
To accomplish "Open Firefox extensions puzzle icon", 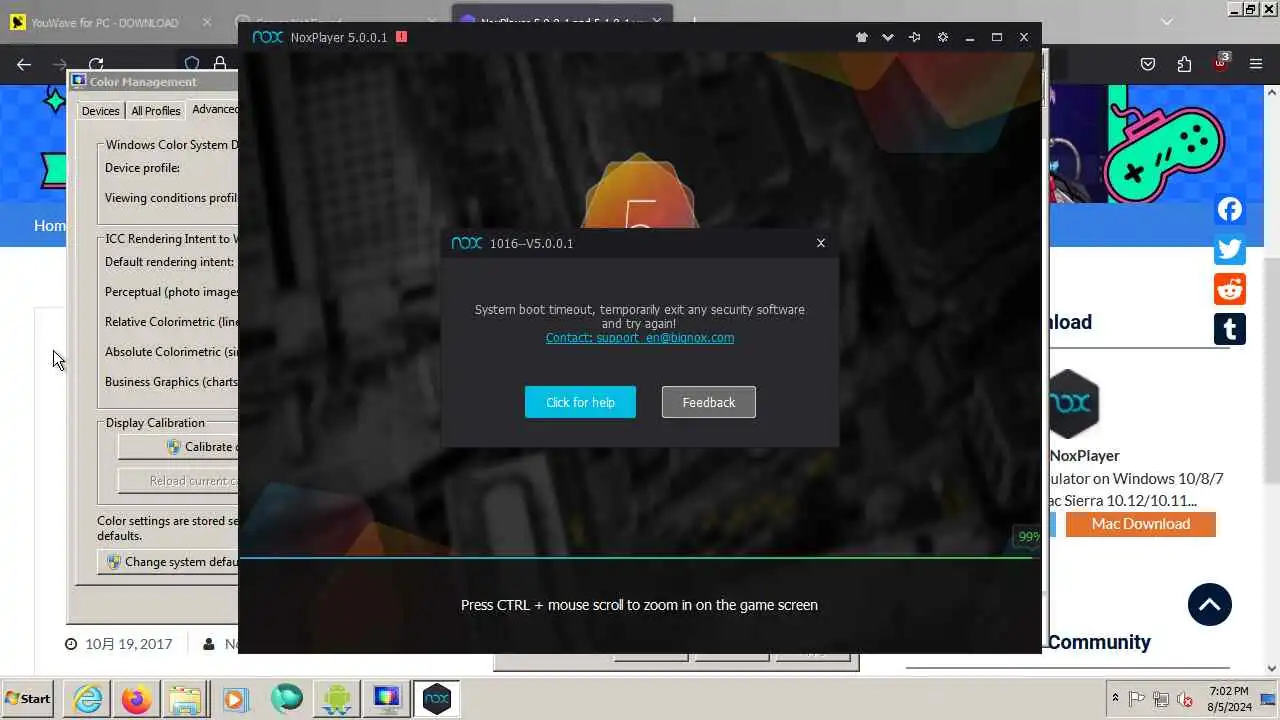I will (1184, 64).
